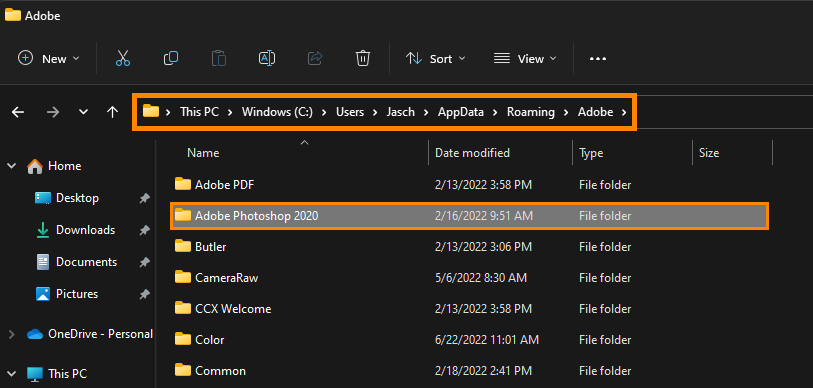Click date 5/6/2022 8:30 AM cell
This screenshot has height=388, width=813.
tap(481, 278)
